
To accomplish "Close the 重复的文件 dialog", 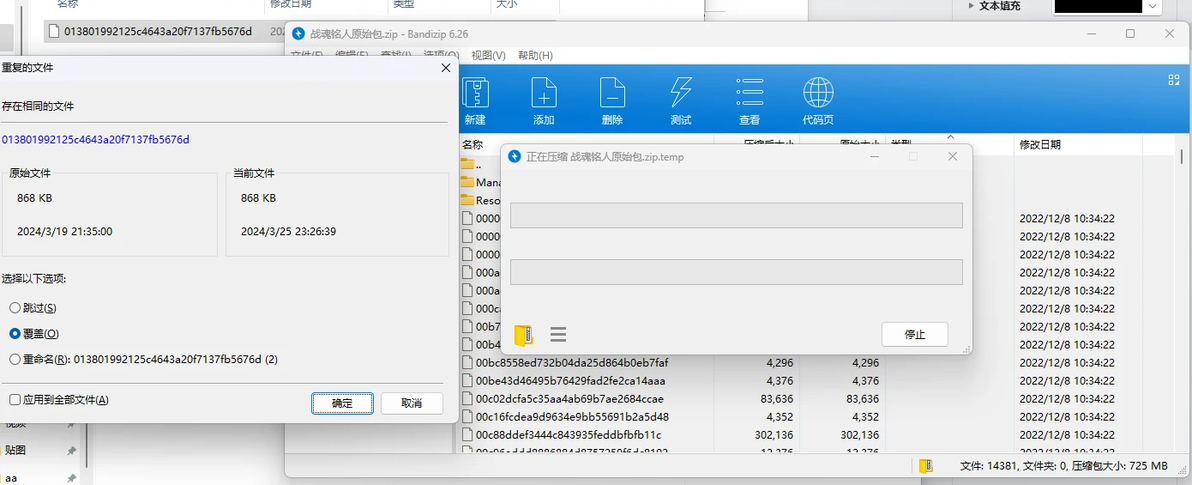I will 445,68.
